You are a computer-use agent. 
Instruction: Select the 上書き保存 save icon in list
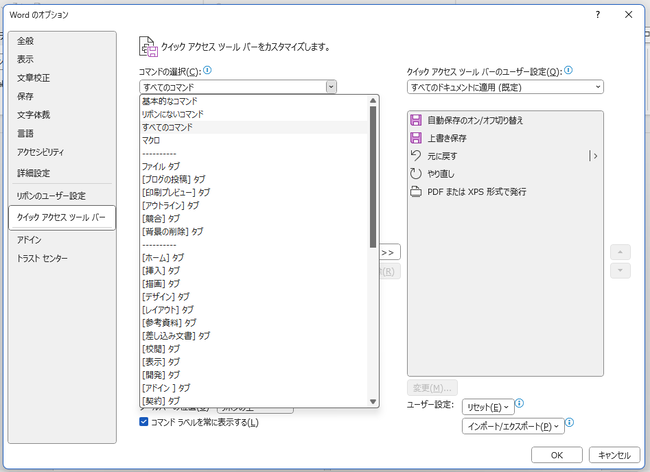click(416, 138)
